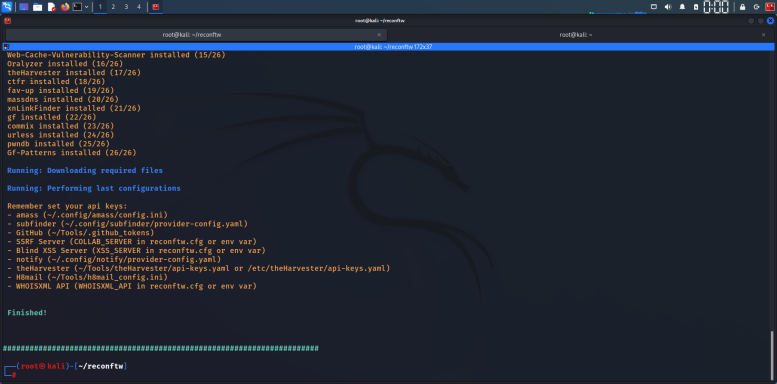
Task: Click 'massdns installed (20/26)' line
Action: point(63,99)
